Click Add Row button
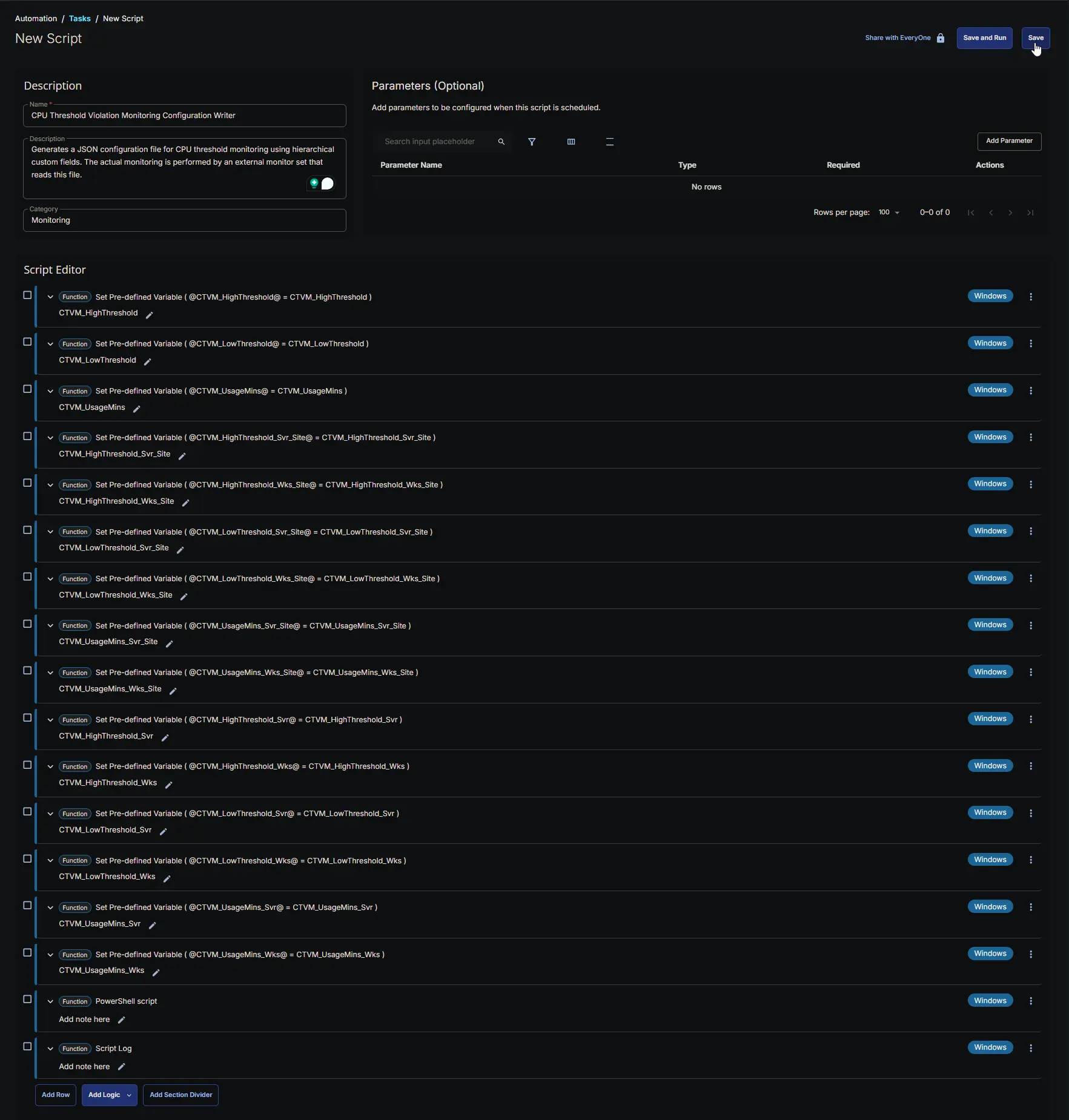This screenshot has height=1120, width=1069. click(56, 1095)
